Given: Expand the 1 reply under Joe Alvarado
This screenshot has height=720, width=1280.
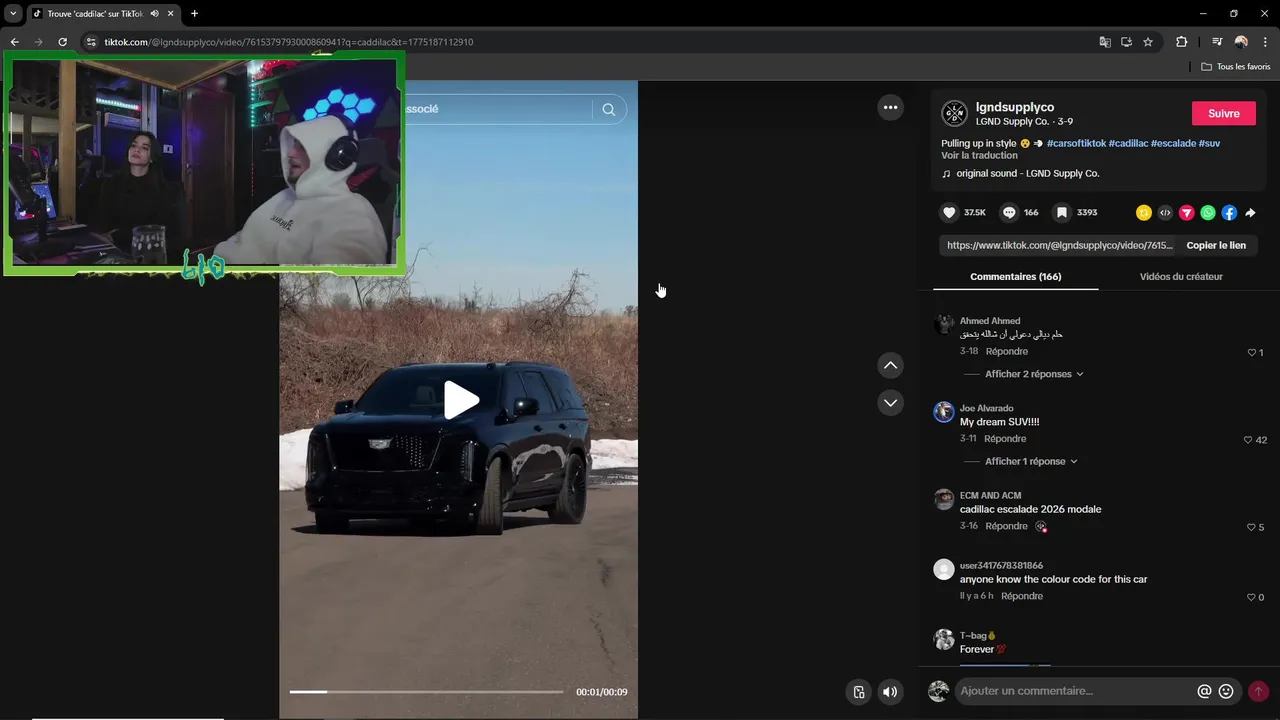Looking at the screenshot, I should pos(1031,461).
